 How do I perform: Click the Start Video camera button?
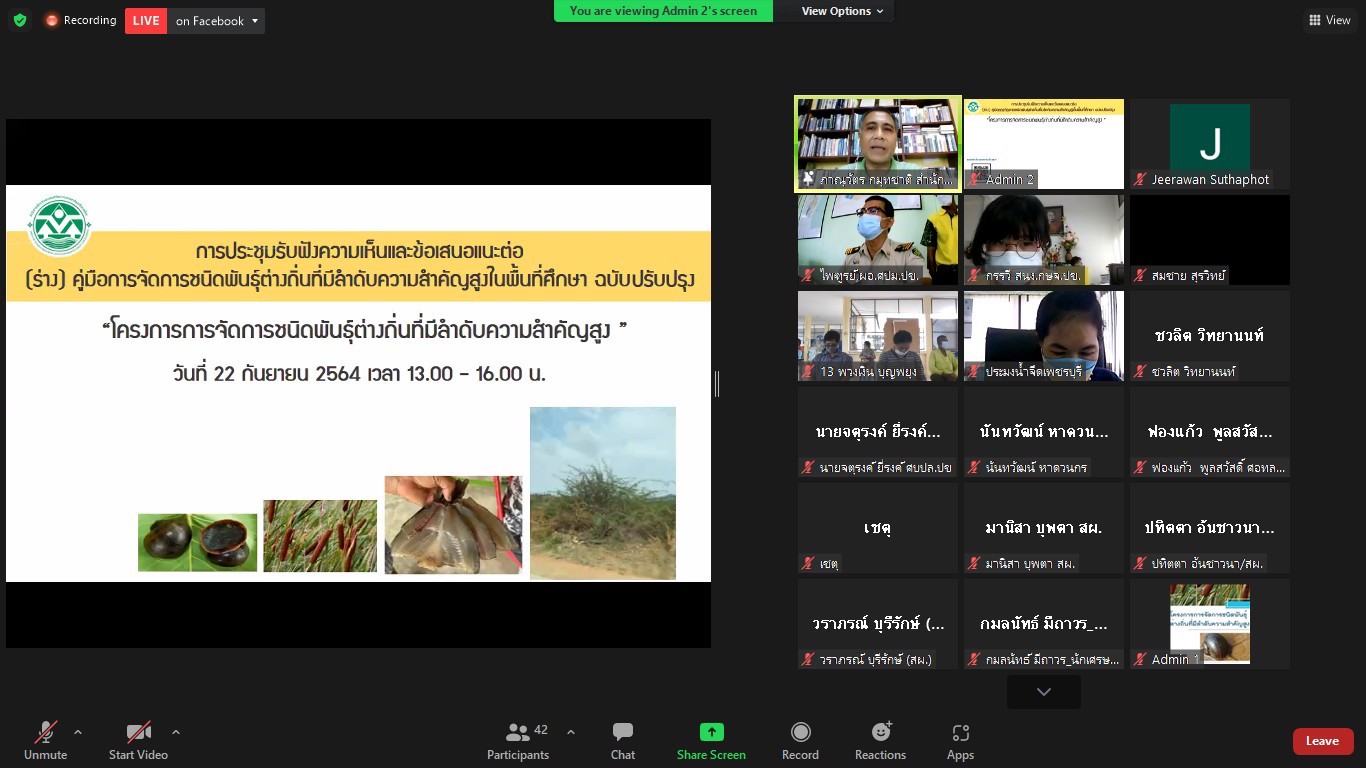tap(138, 740)
